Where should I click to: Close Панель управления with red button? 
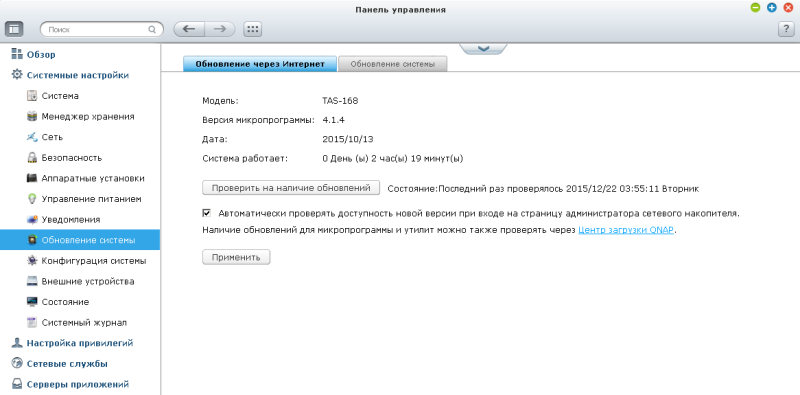(788, 8)
